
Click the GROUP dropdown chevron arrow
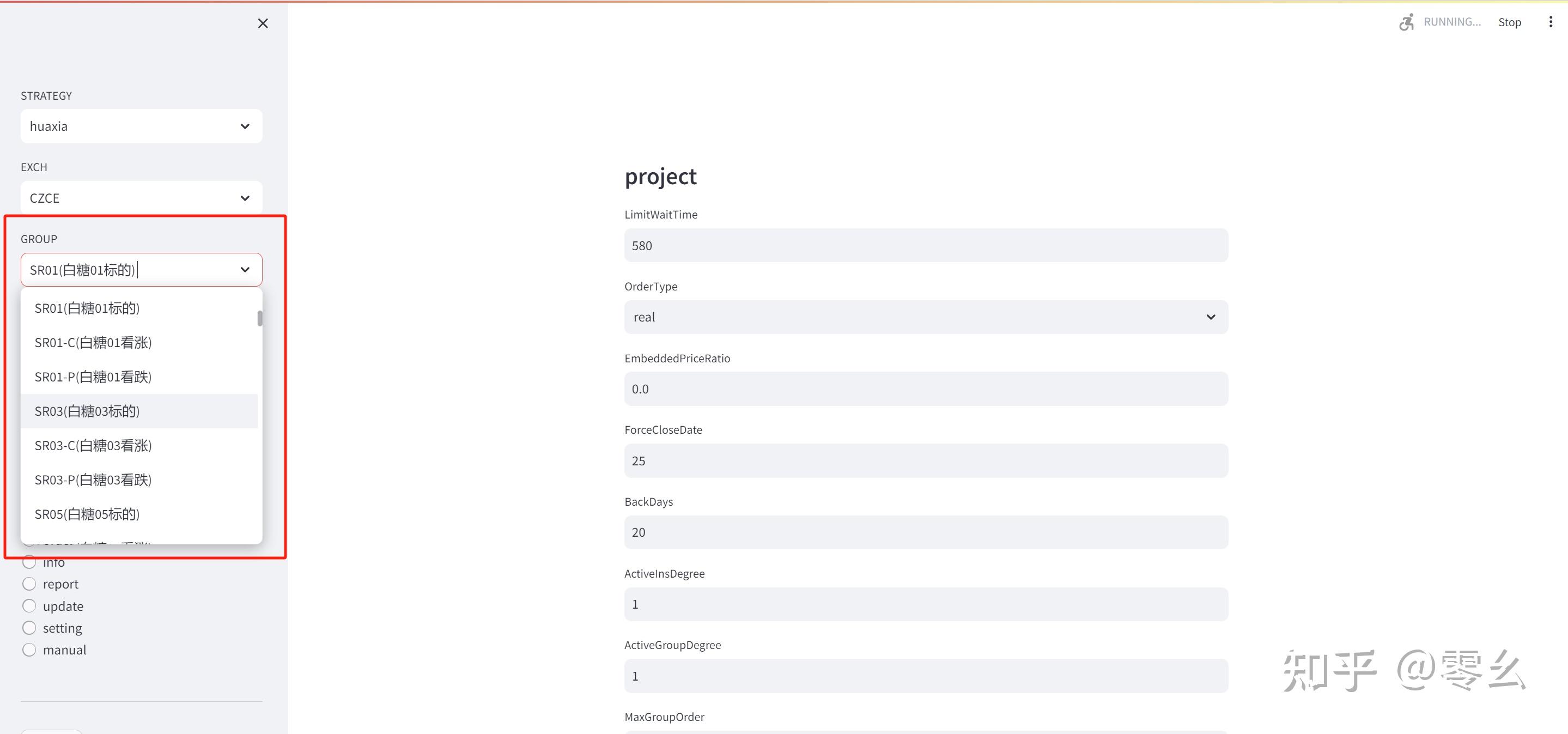245,270
